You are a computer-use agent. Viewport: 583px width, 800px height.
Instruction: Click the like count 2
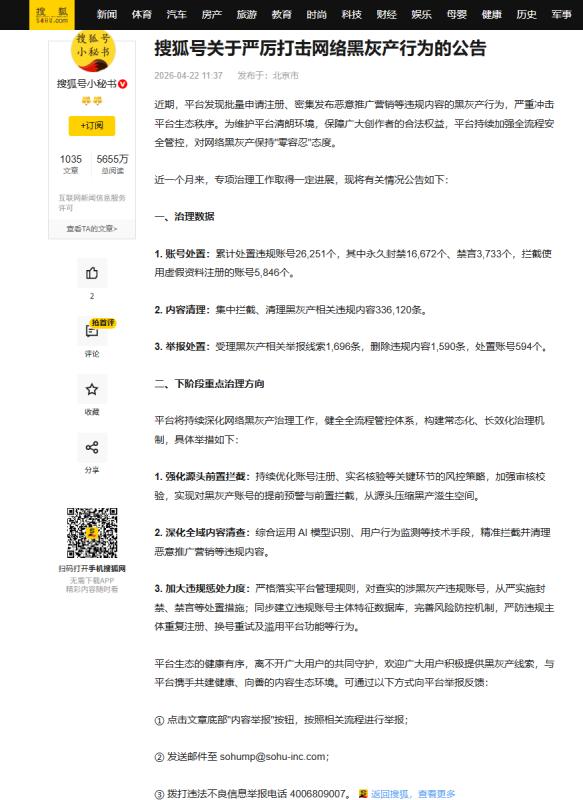[92, 296]
